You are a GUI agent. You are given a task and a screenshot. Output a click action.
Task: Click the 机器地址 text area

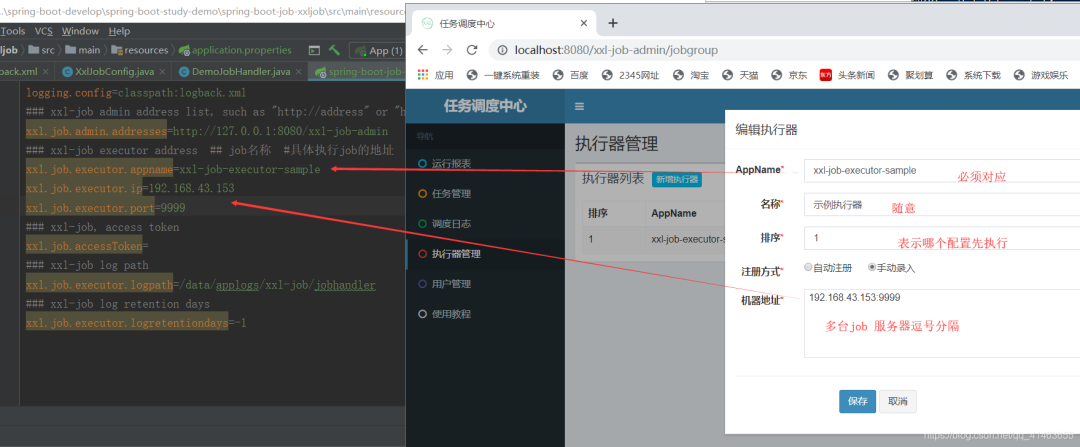pos(942,324)
